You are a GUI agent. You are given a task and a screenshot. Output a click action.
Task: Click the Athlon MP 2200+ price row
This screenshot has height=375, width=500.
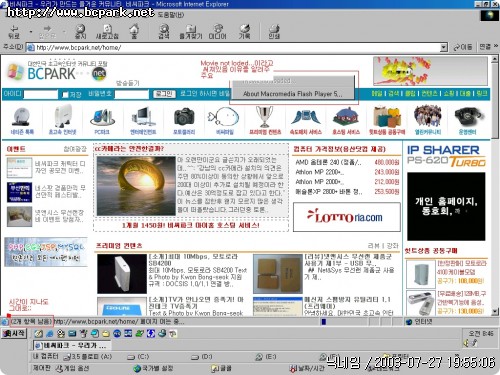pos(347,172)
